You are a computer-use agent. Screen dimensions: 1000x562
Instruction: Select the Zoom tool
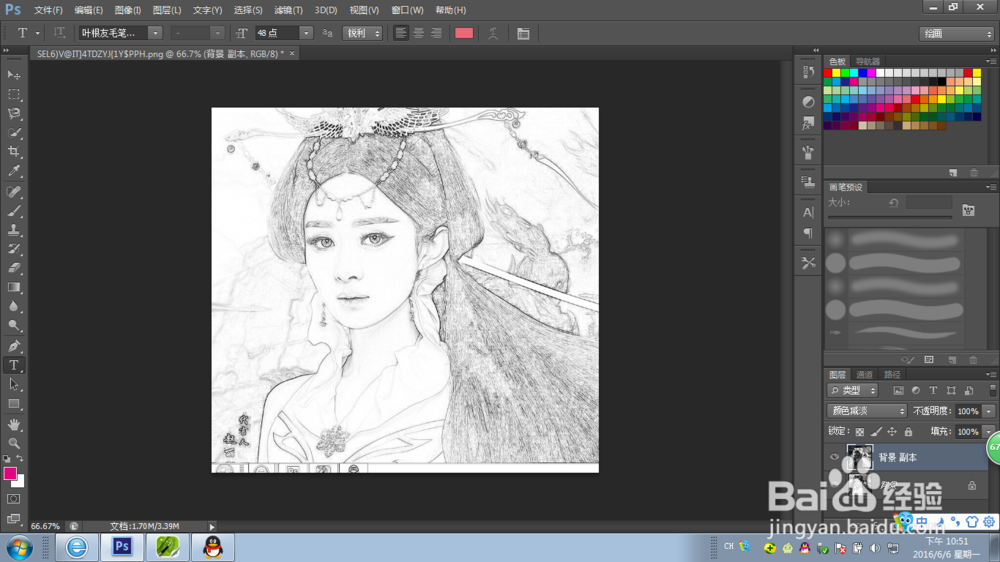13,443
